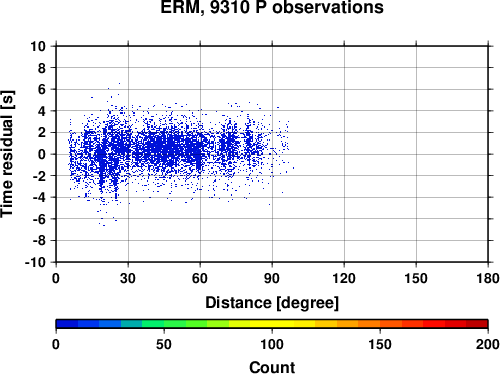Click the y-axis tick label -10

coord(35,262)
